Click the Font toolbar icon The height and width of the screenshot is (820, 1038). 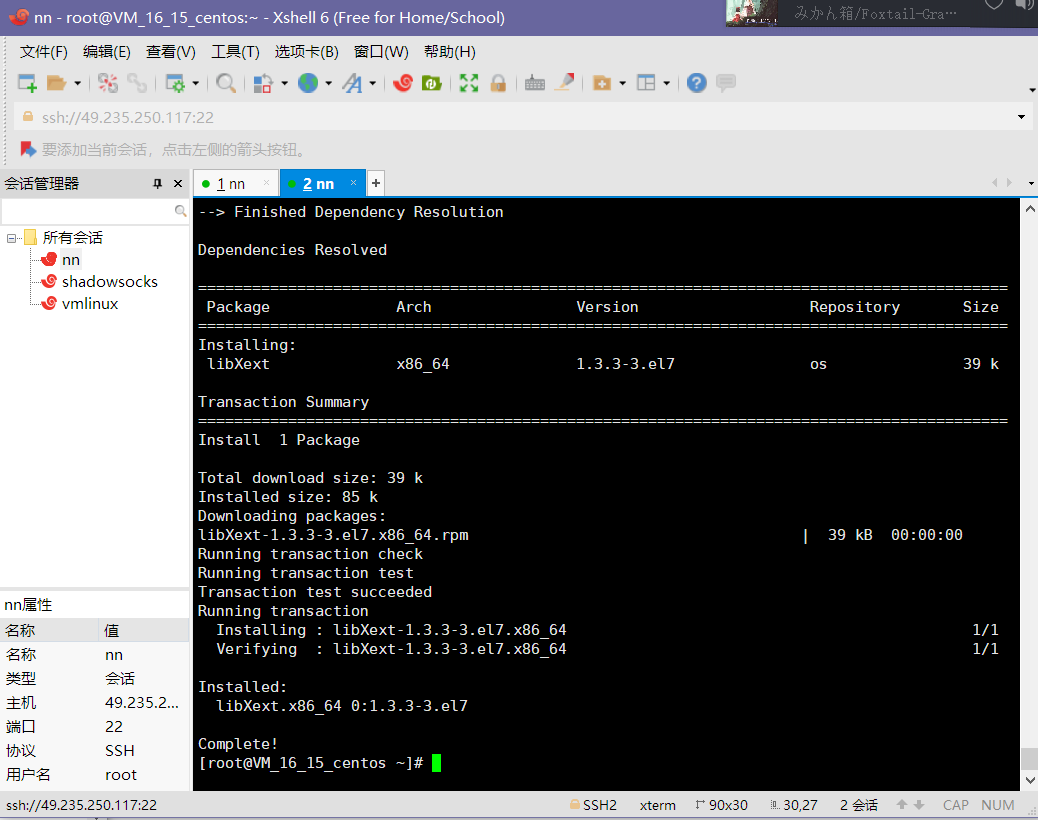(352, 83)
